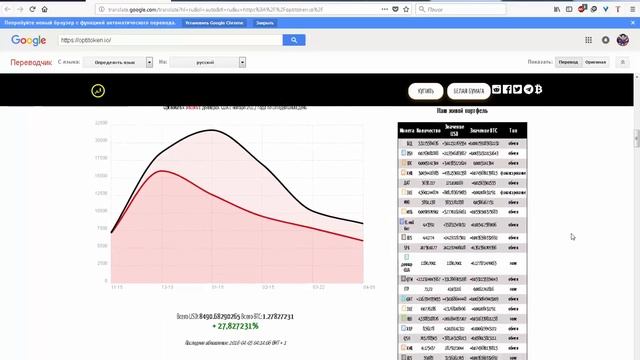Image resolution: width=640 pixels, height=360 pixels.
Task: Open the Bitcoin forum icon link
Action: point(538,89)
